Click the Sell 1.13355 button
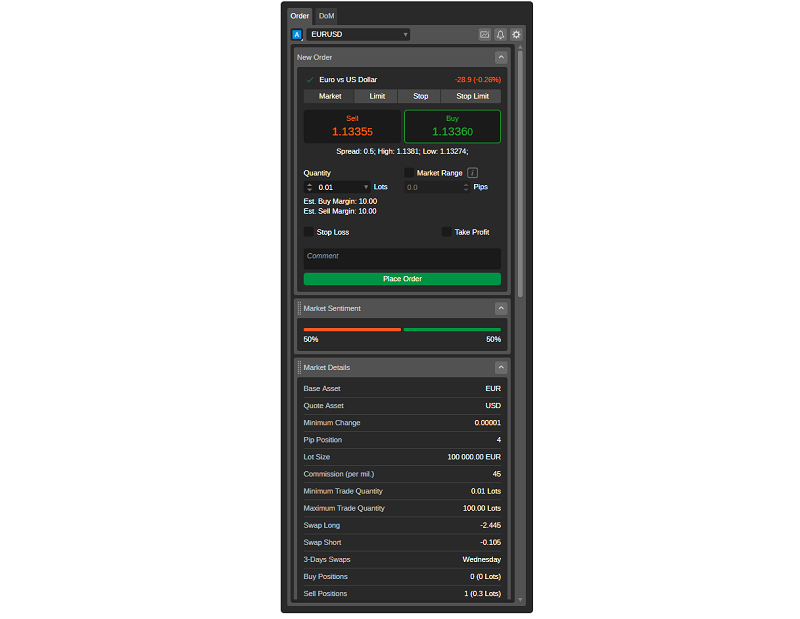The image size is (800, 619). 352,127
